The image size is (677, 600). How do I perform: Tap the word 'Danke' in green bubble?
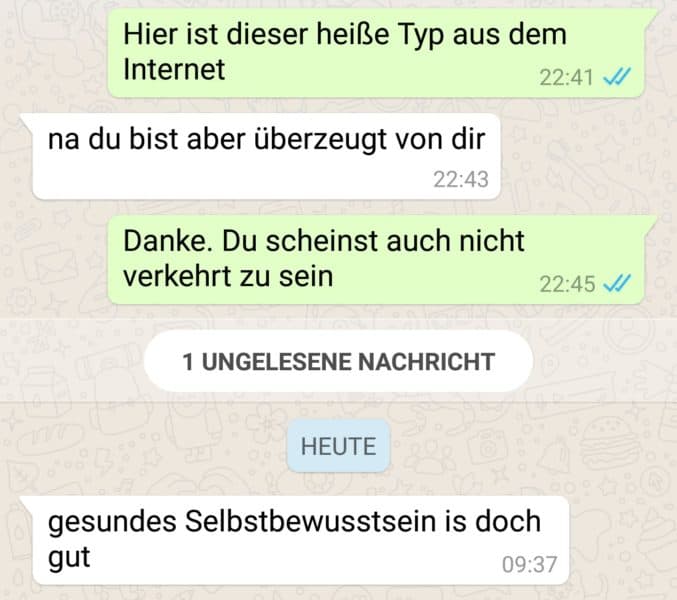[167, 240]
